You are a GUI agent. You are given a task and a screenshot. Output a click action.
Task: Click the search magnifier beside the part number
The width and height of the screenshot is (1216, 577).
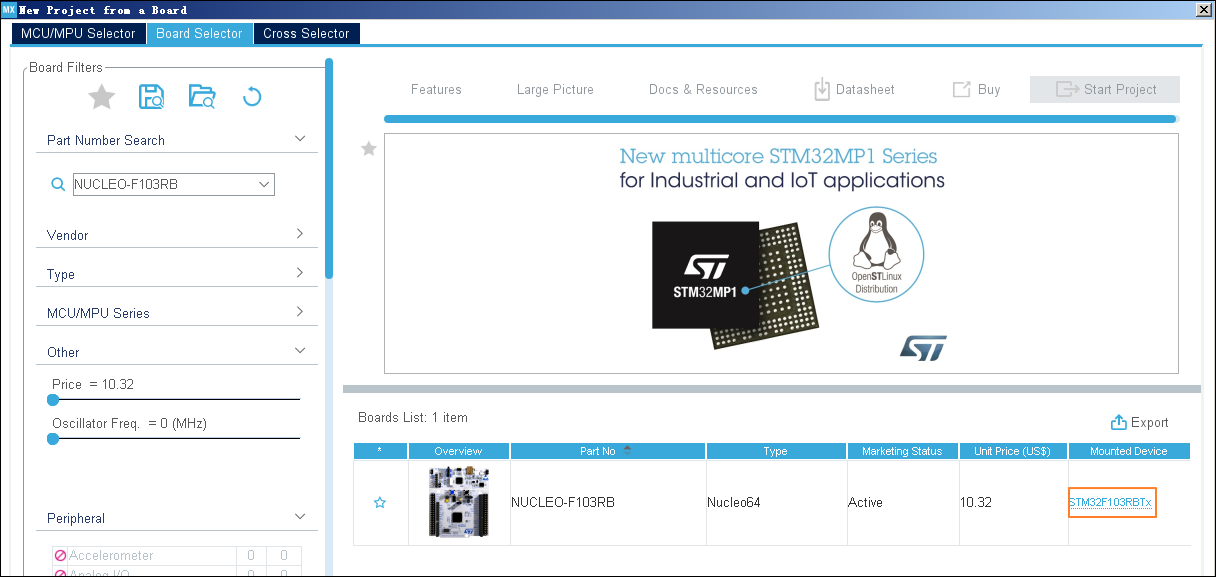57,184
